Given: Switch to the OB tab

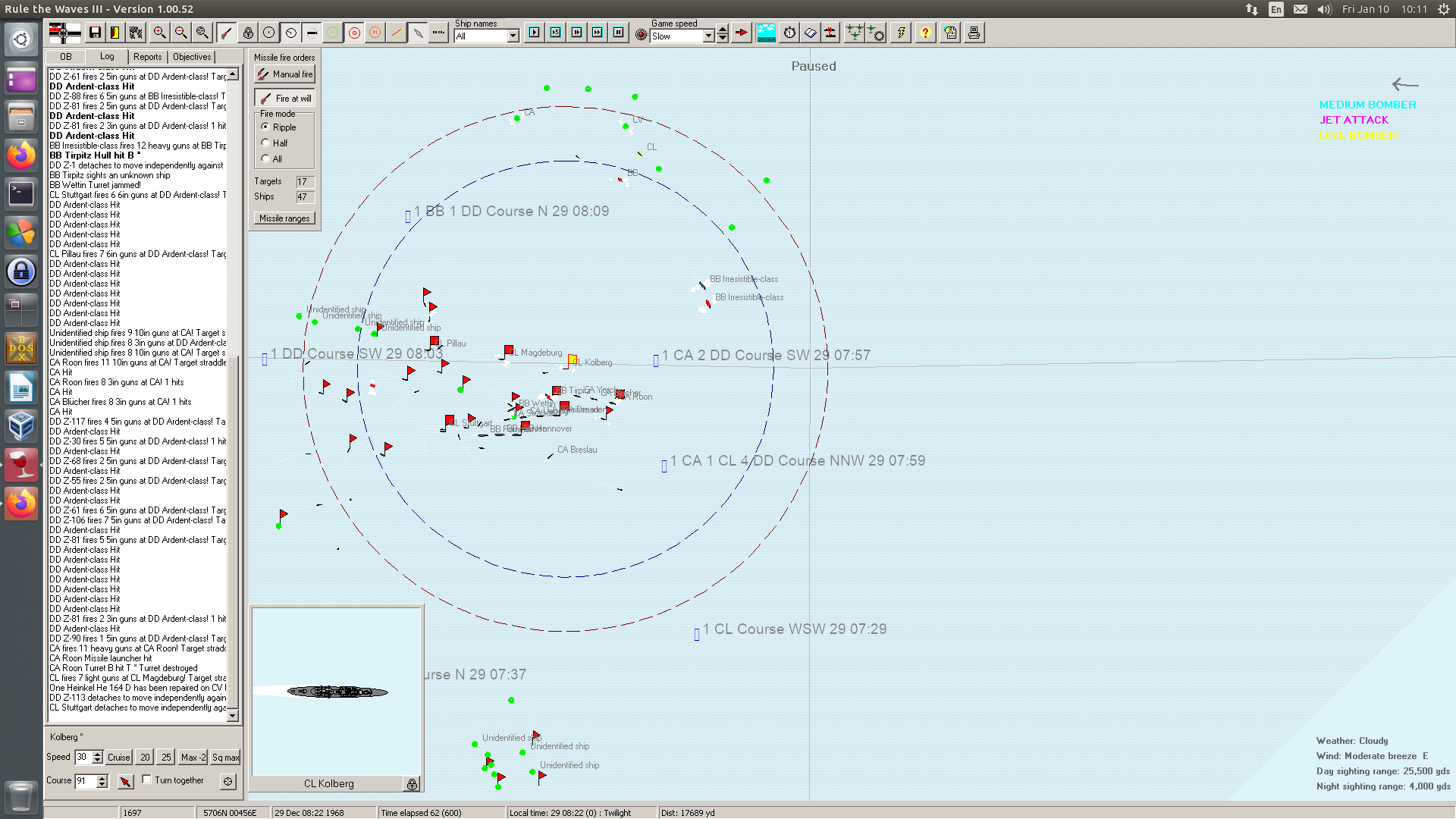Looking at the screenshot, I should coord(66,57).
